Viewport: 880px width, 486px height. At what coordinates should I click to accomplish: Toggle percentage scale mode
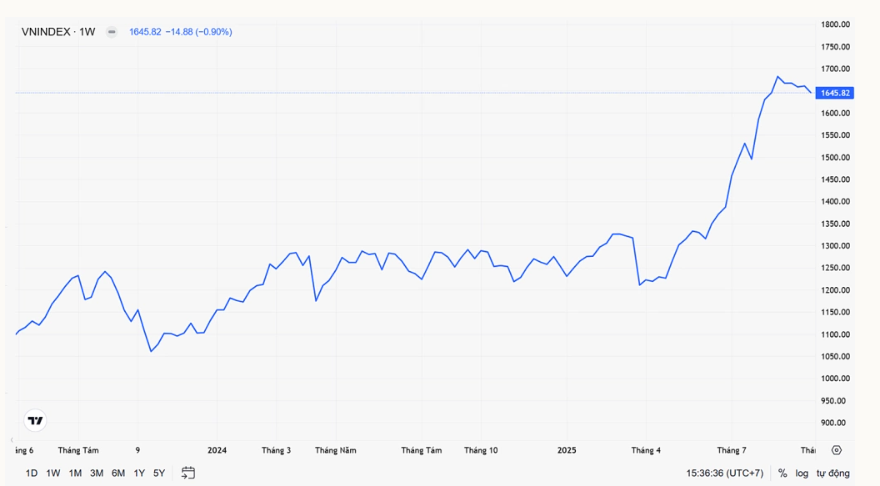[782, 473]
